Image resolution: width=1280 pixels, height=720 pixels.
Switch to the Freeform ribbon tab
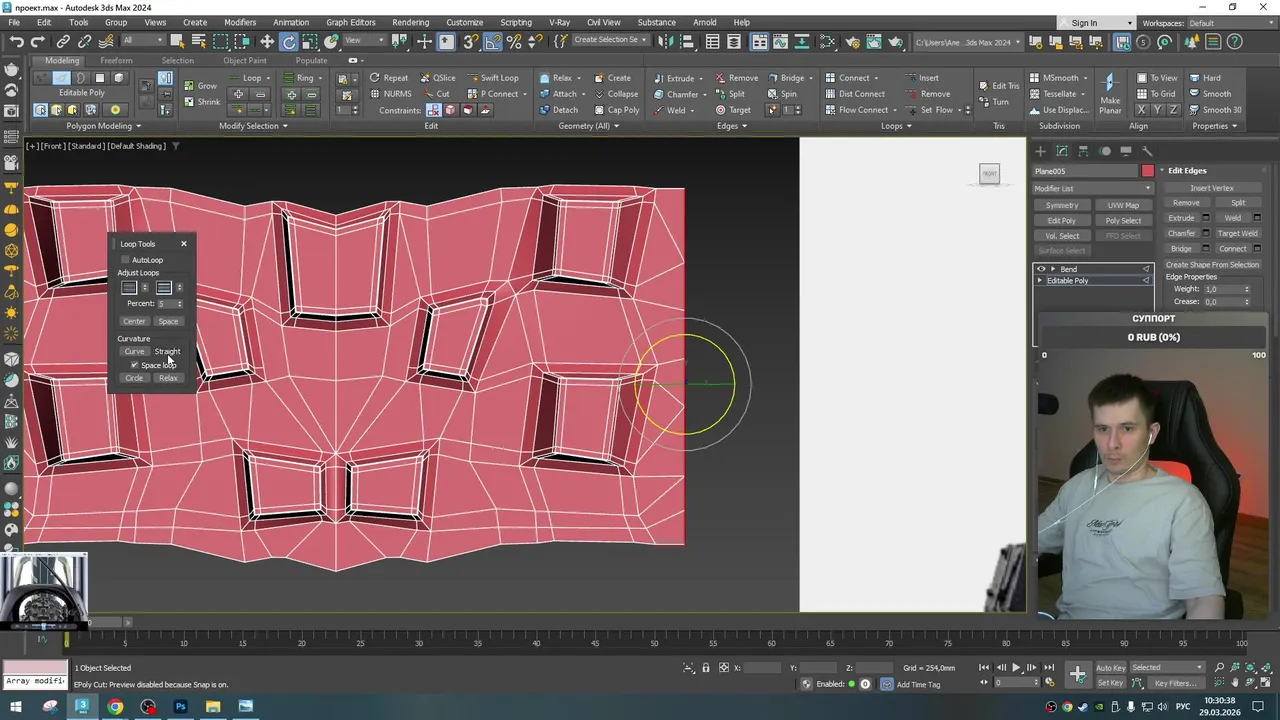coord(116,60)
